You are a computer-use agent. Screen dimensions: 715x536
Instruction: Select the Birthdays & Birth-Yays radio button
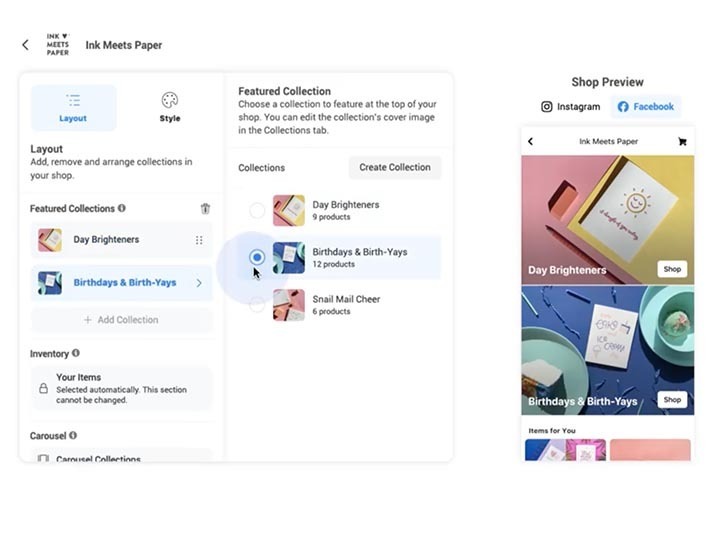pyautogui.click(x=257, y=257)
